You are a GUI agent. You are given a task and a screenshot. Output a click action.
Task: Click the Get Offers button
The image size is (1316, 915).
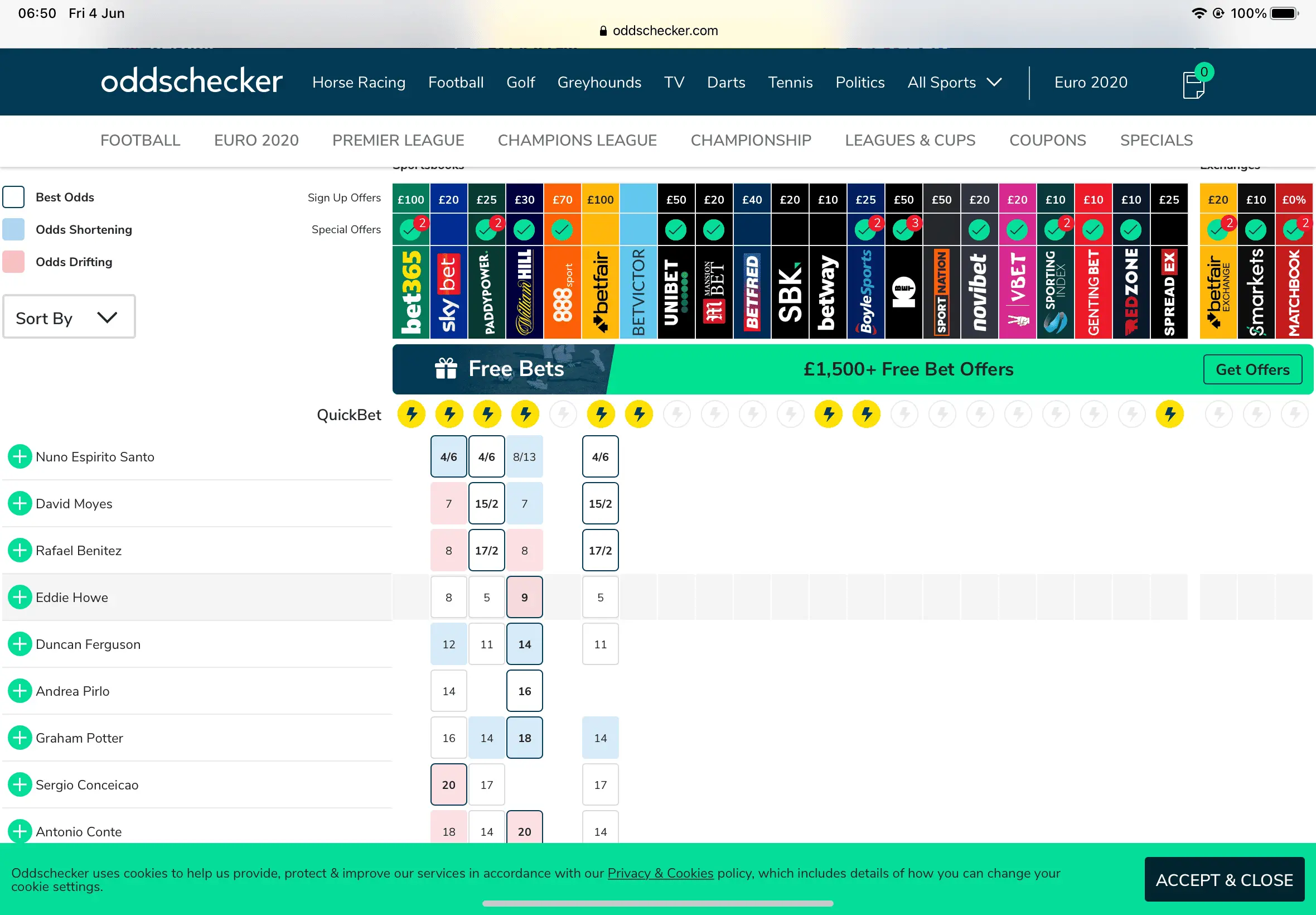[1252, 370]
